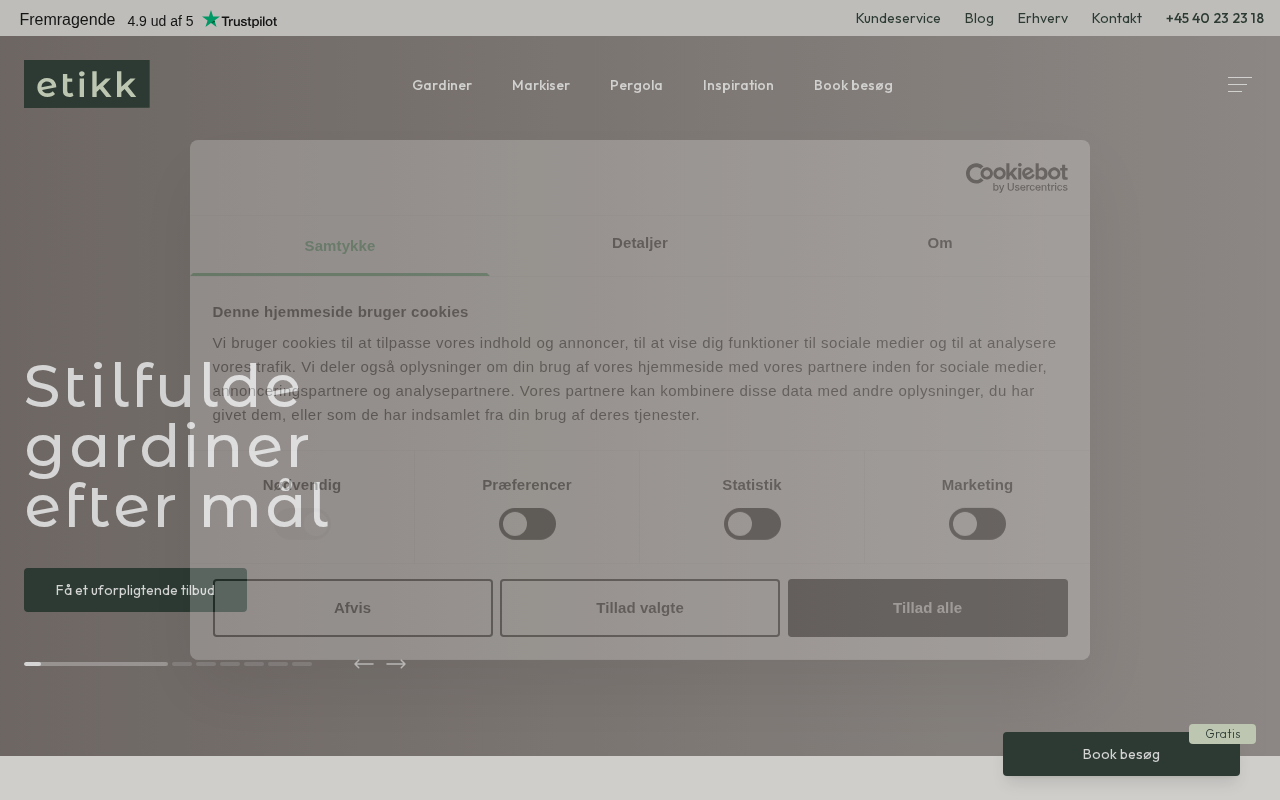This screenshot has height=800, width=1280.
Task: Accept all cookies with Tillad alle
Action: click(x=928, y=608)
